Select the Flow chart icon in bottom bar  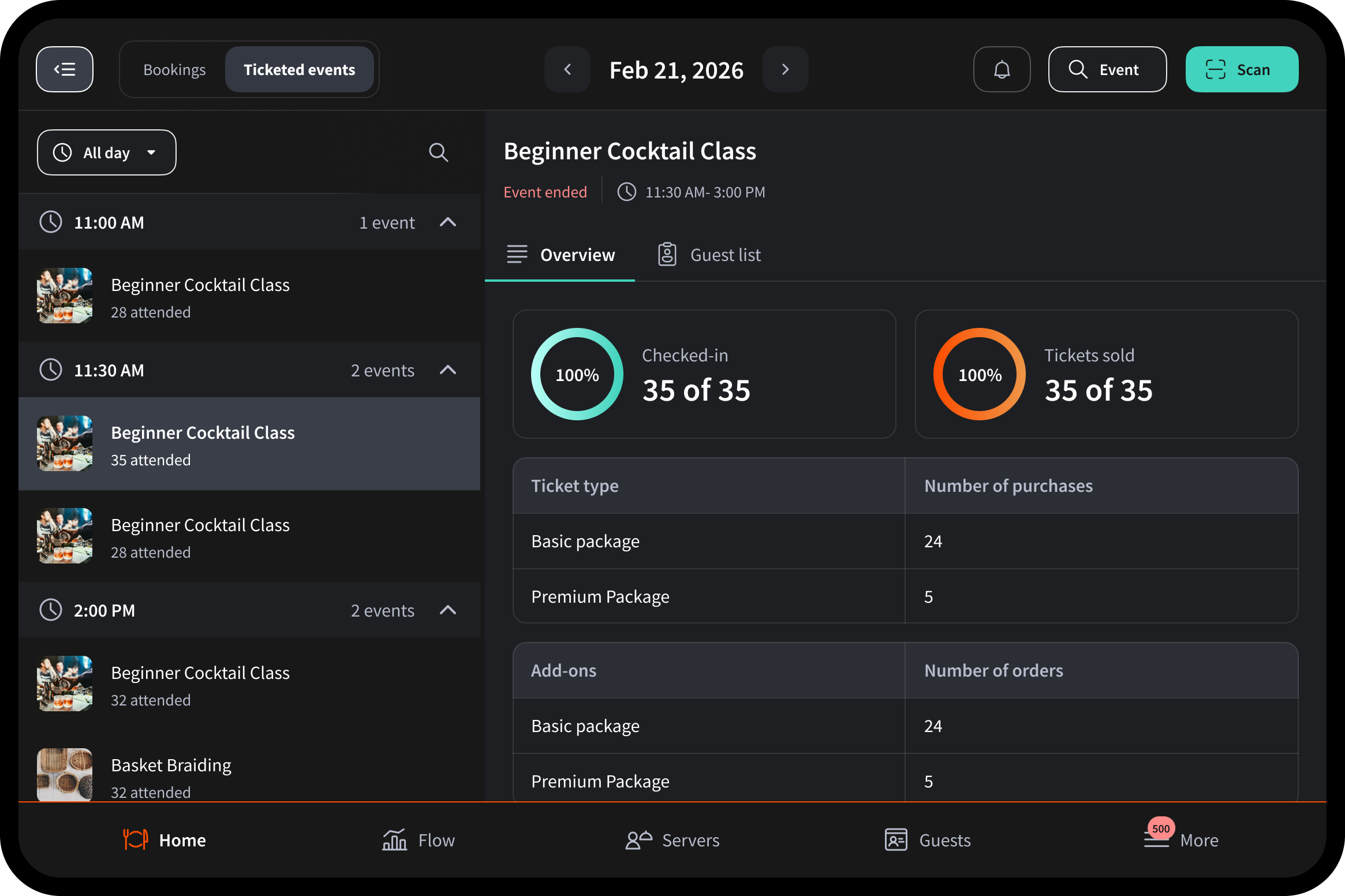point(394,840)
